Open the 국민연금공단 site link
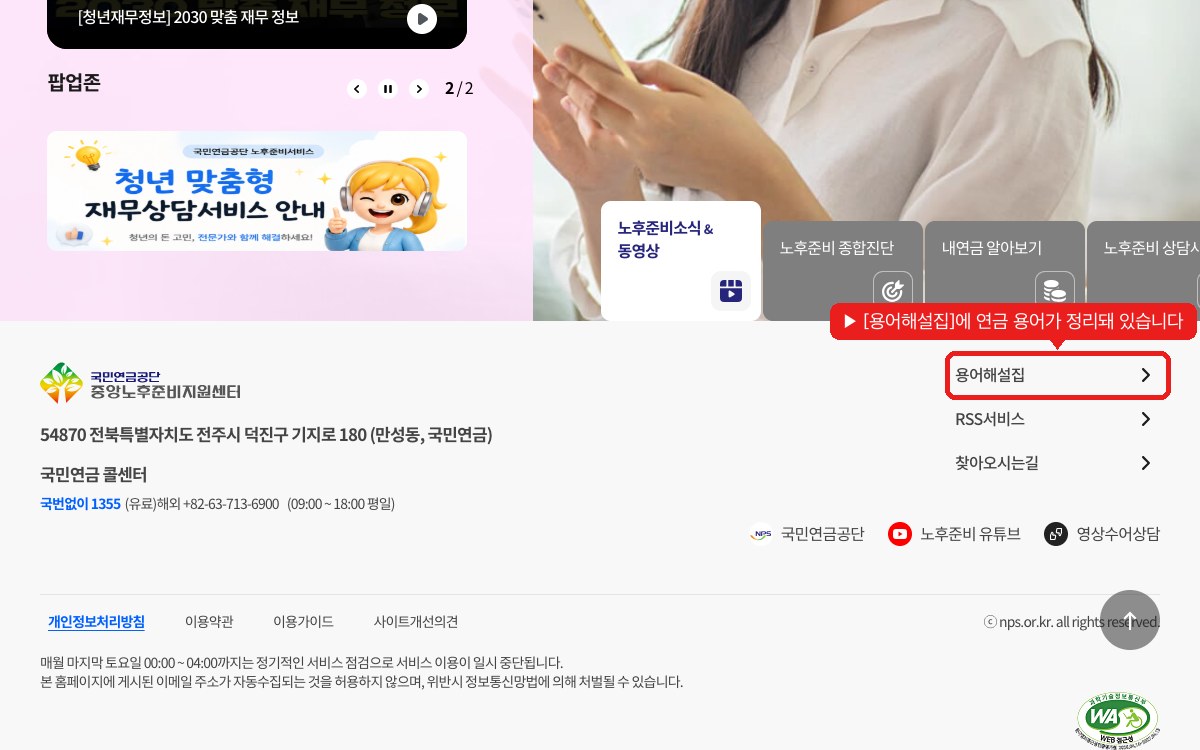 [807, 534]
